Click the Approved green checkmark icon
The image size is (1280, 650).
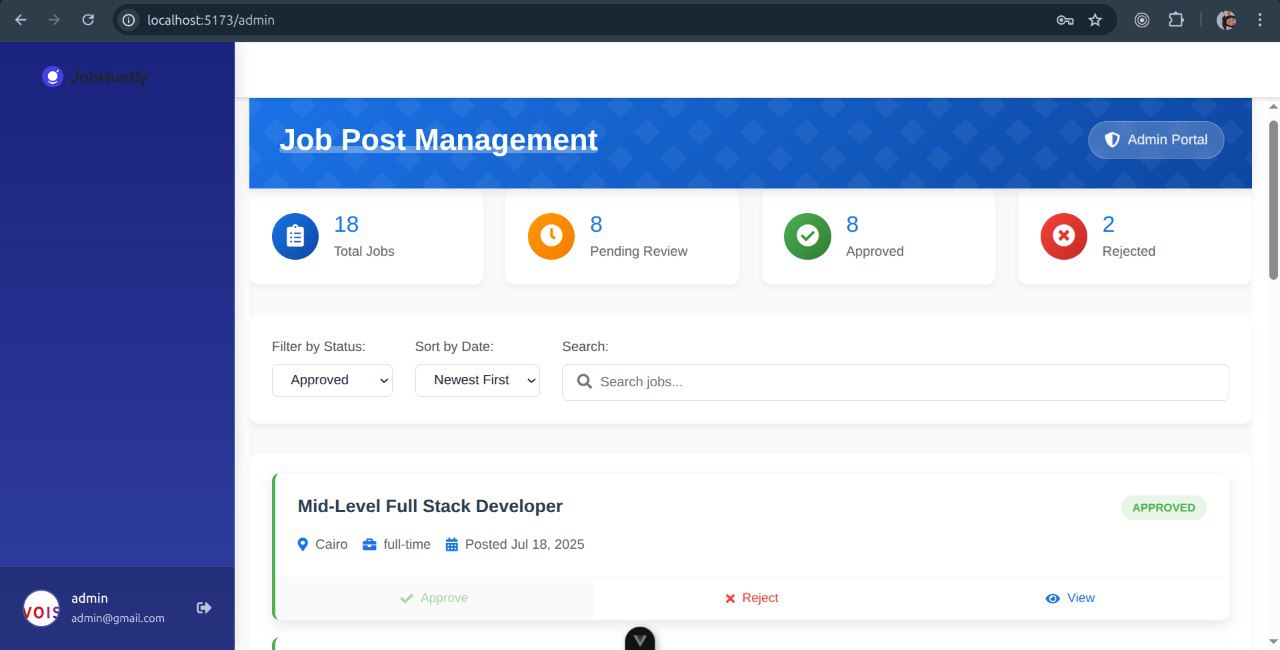[807, 237]
